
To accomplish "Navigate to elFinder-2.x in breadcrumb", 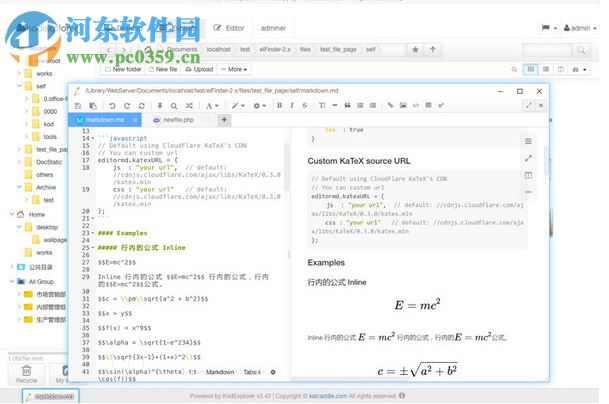I will click(275, 49).
